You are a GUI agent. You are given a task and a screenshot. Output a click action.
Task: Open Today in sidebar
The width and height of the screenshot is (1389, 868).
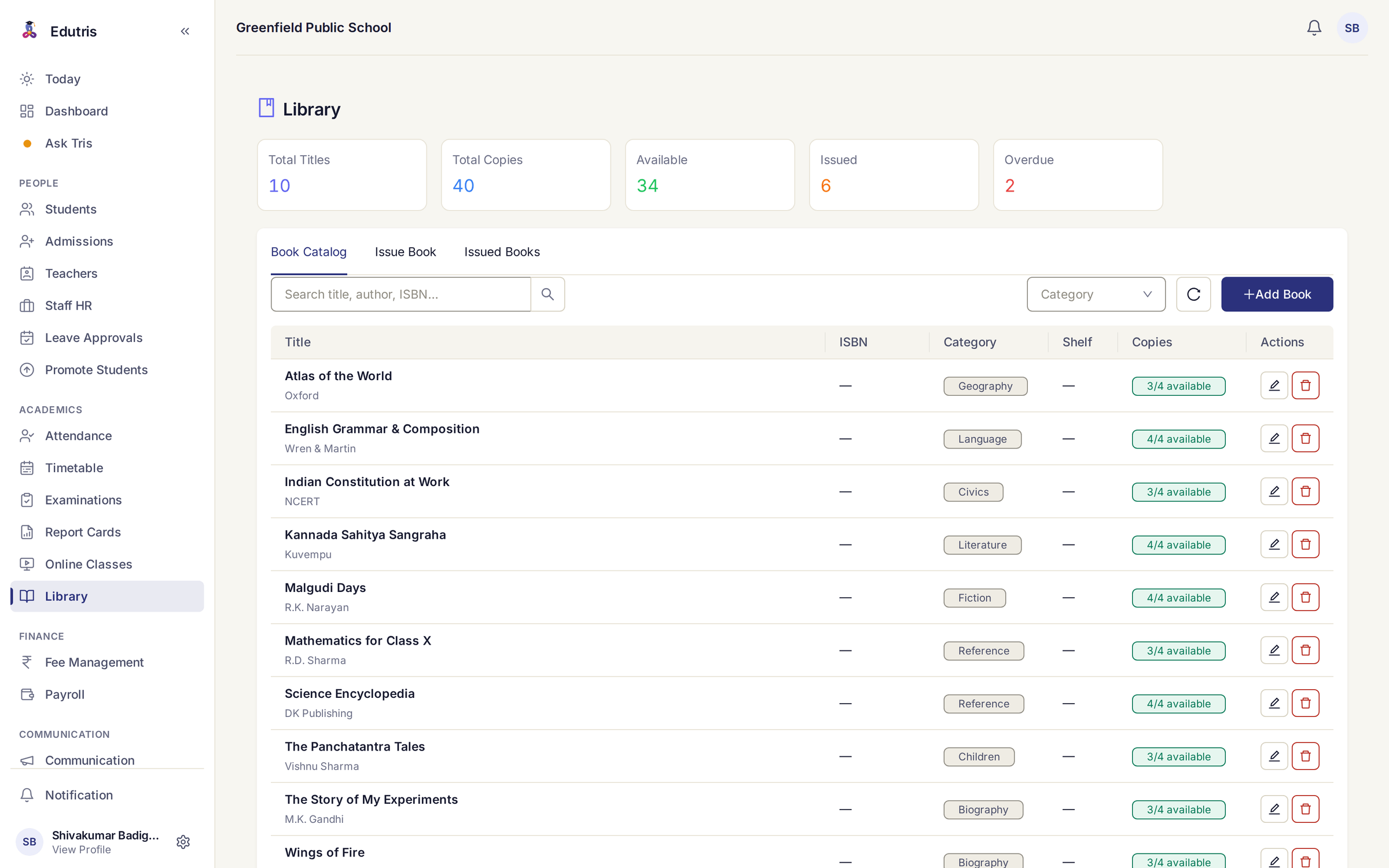[x=107, y=79]
